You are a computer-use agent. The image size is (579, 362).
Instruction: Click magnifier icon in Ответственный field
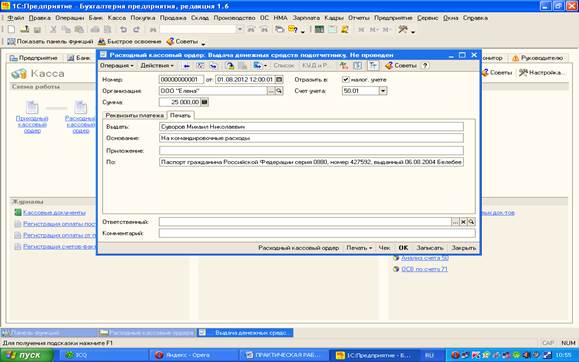coord(471,222)
